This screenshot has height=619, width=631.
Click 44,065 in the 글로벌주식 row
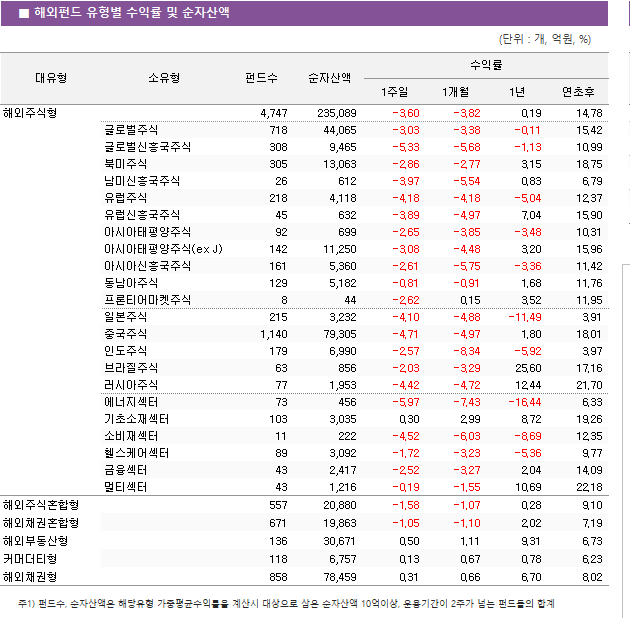point(340,130)
